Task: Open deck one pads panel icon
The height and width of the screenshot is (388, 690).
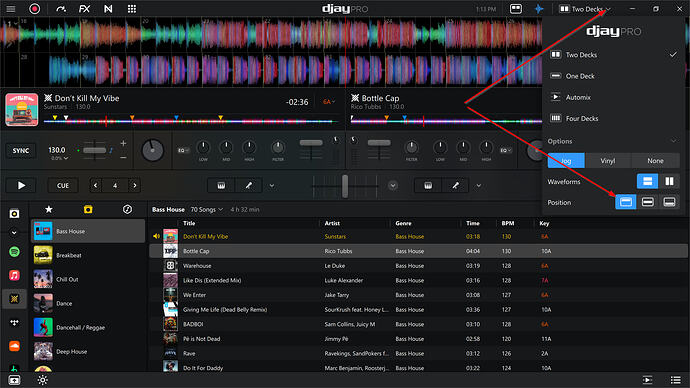Action: [x=221, y=186]
